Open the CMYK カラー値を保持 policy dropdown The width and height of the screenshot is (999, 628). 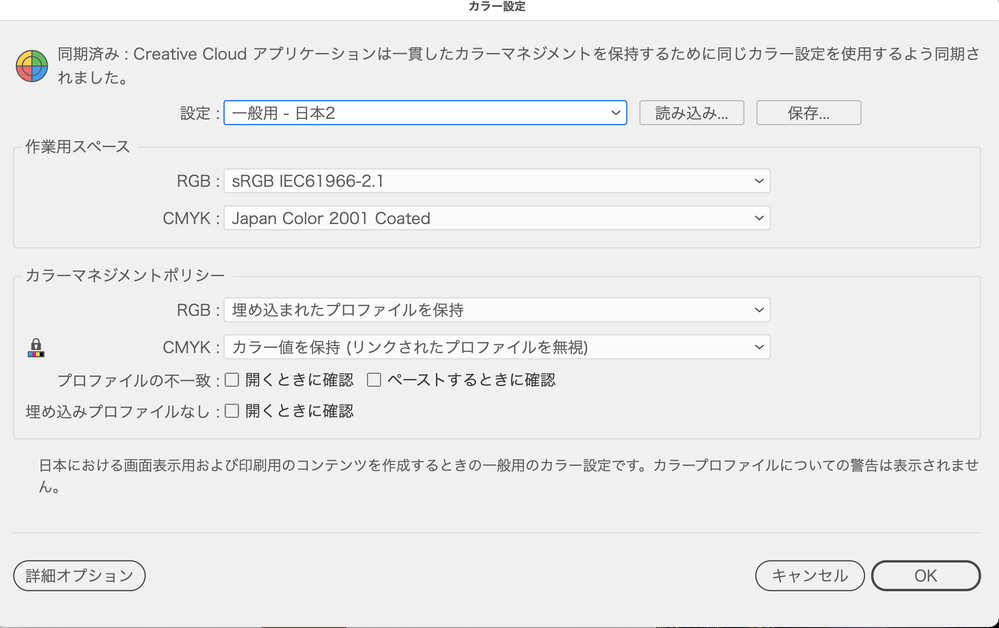click(497, 347)
